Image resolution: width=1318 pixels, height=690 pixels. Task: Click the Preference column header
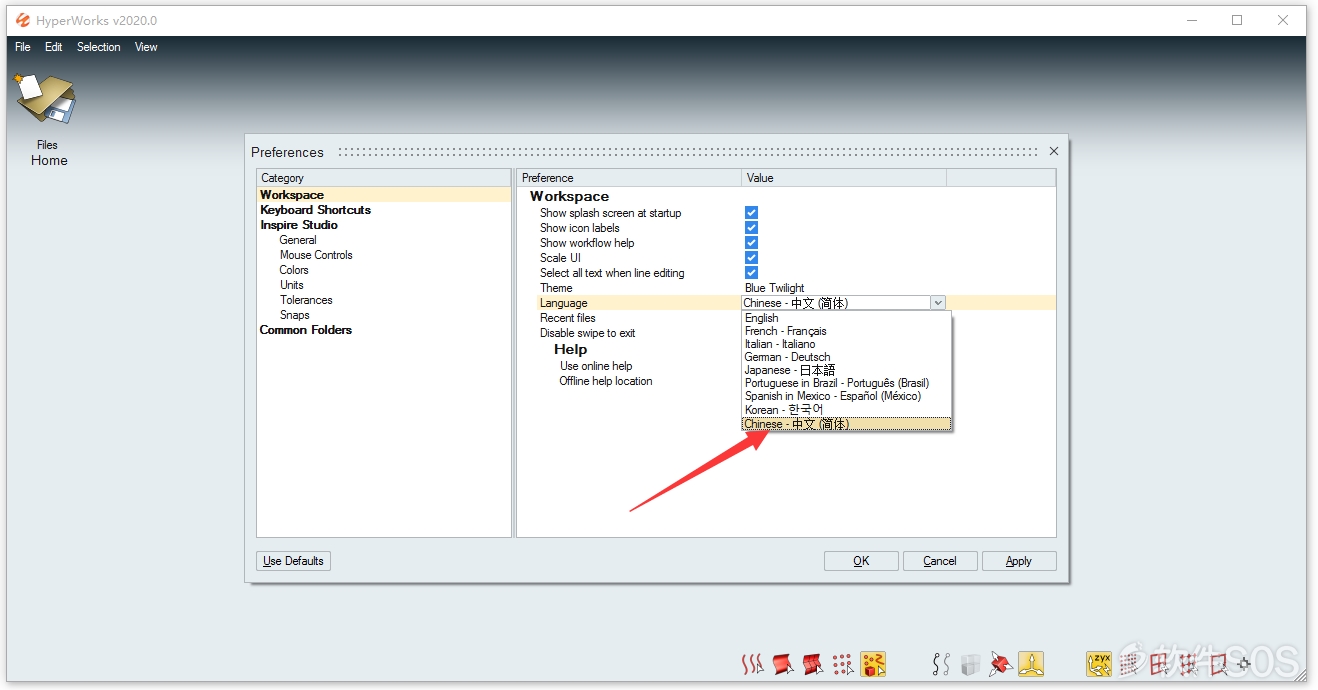pos(629,178)
